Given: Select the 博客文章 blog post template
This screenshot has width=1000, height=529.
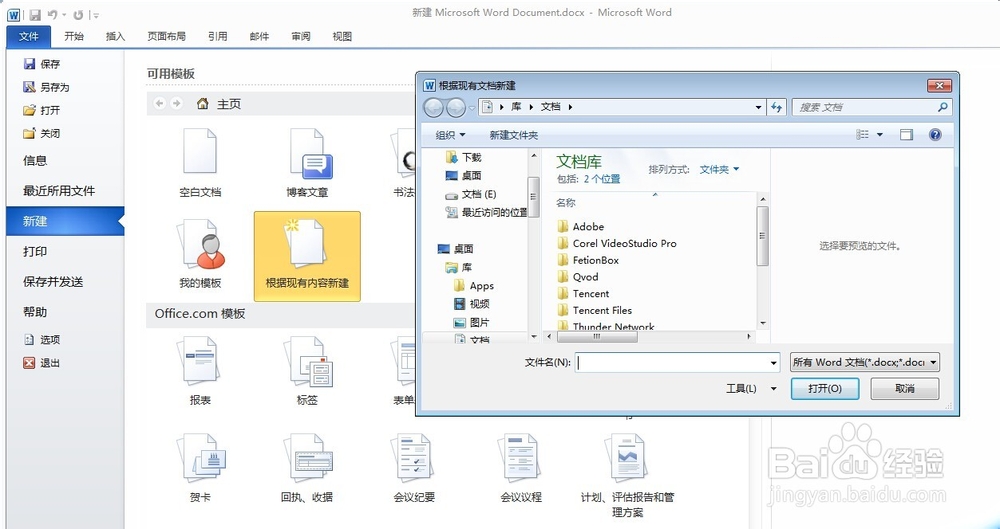Looking at the screenshot, I should [307, 163].
